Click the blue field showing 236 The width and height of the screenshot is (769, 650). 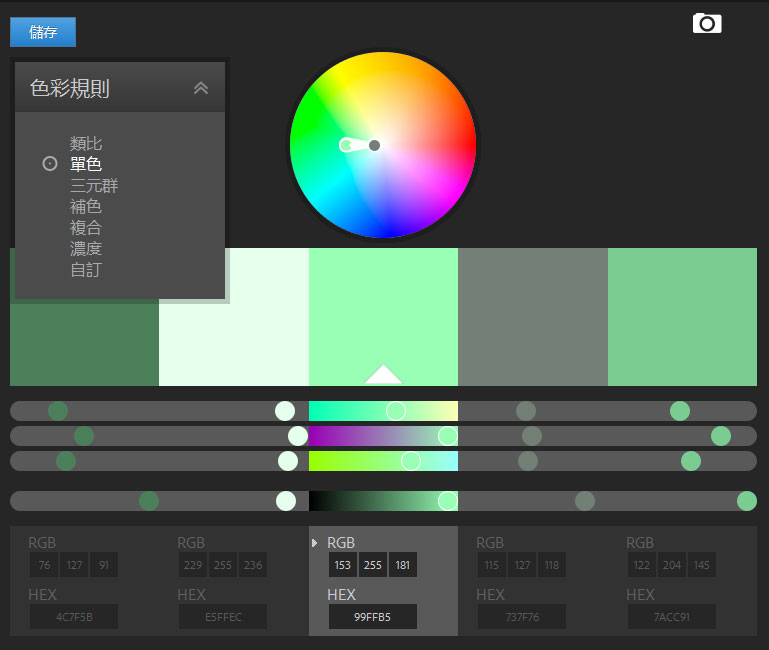(x=253, y=565)
